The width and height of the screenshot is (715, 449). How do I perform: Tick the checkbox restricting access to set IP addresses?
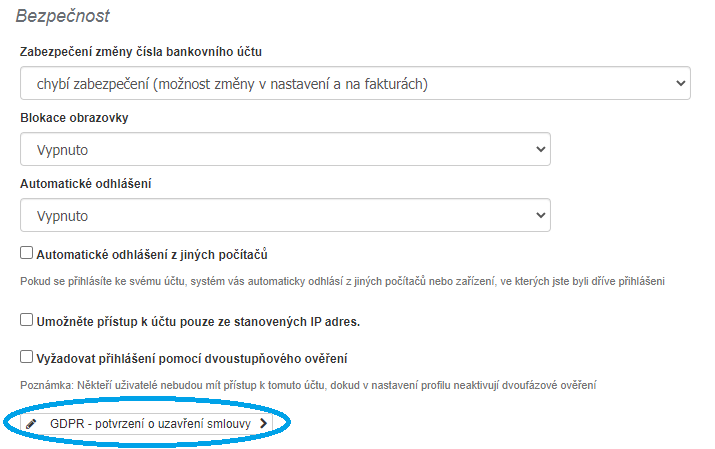[x=27, y=321]
